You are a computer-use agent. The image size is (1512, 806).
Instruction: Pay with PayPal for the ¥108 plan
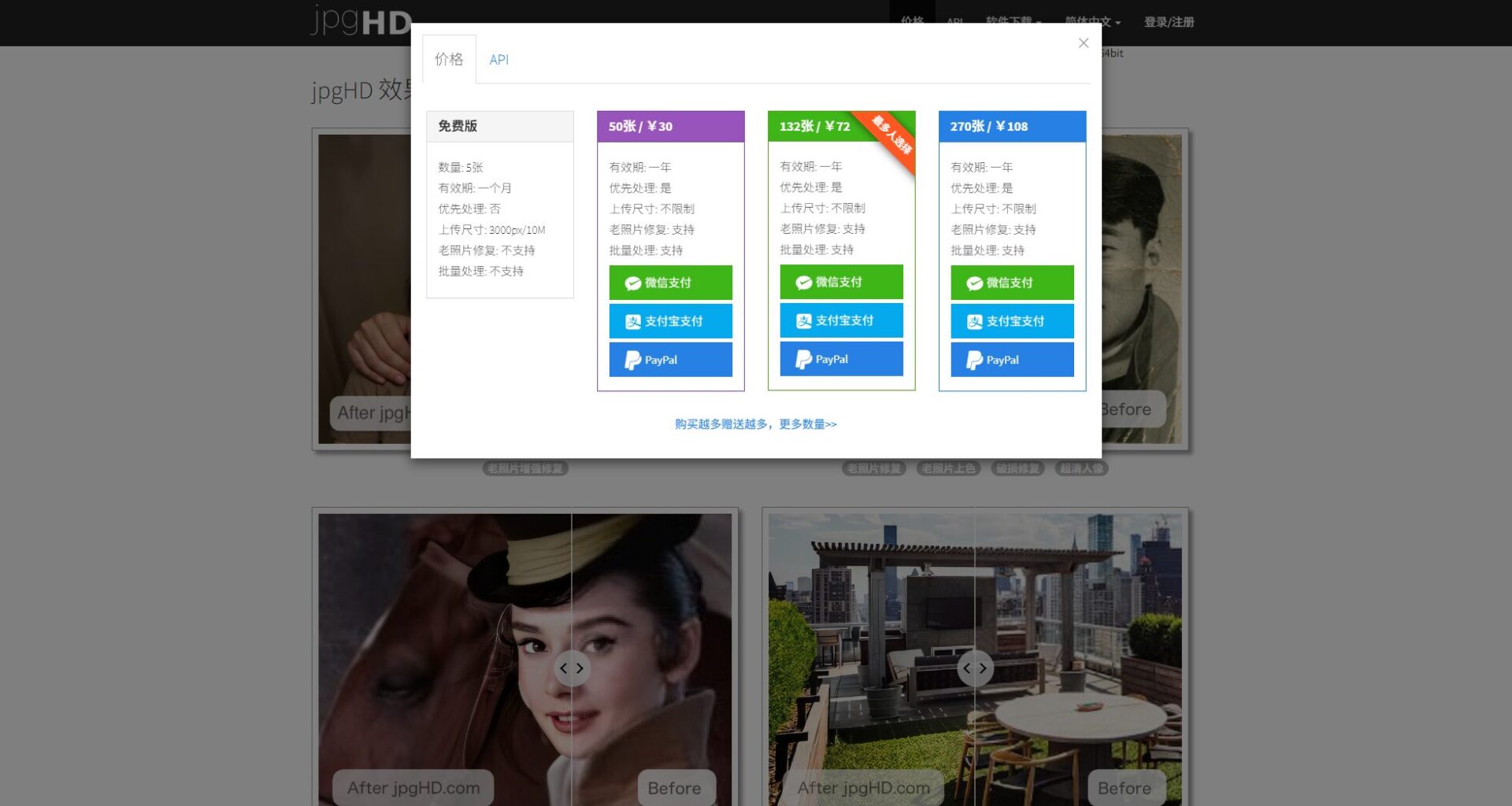pos(1012,360)
